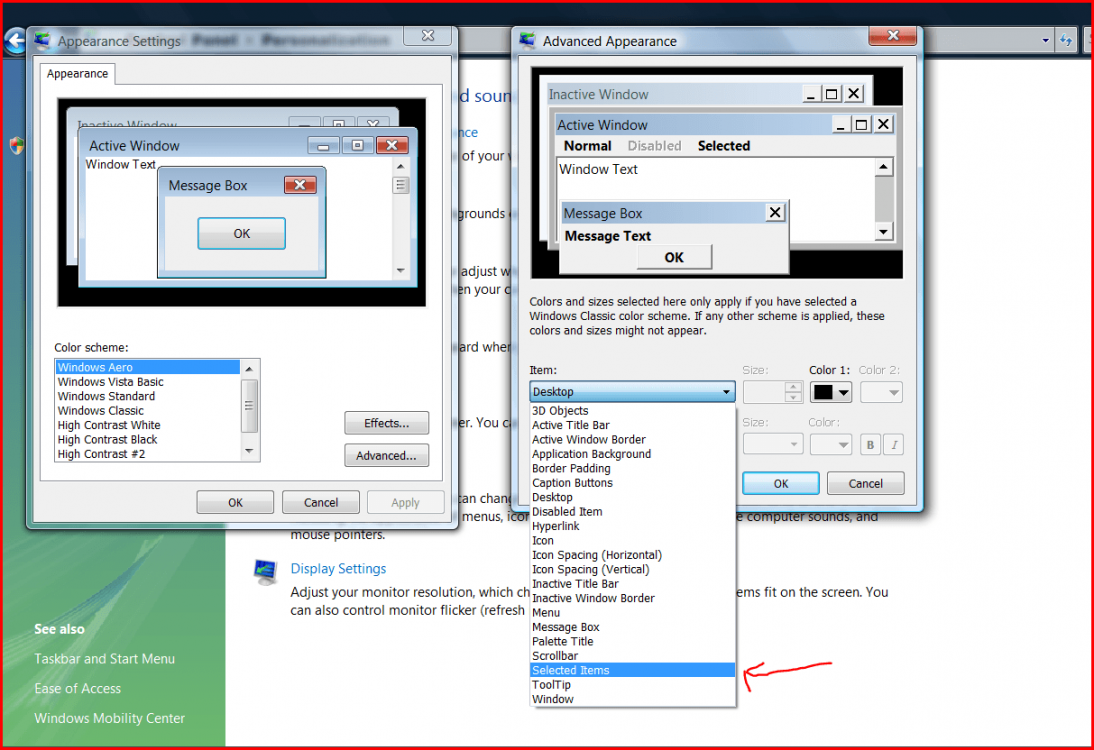The height and width of the screenshot is (750, 1094).
Task: Open Ease of Access link
Action: click(x=77, y=689)
